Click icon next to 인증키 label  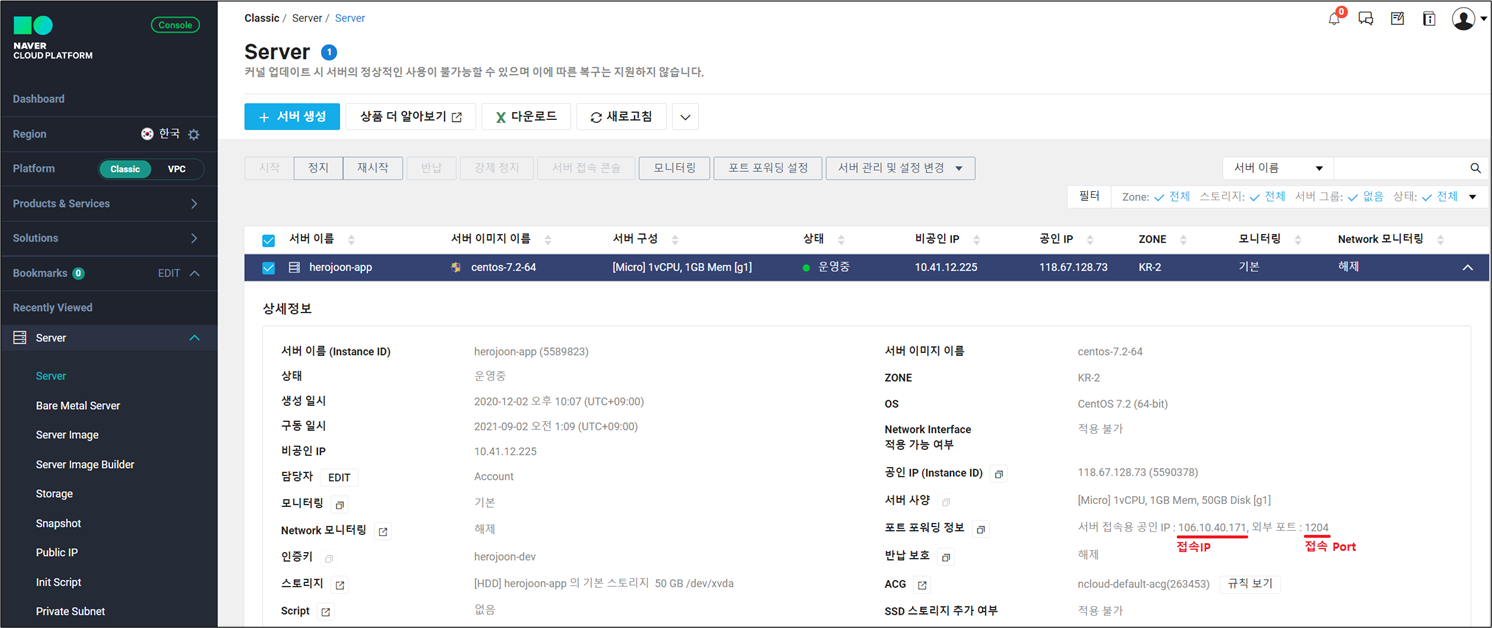(x=328, y=558)
